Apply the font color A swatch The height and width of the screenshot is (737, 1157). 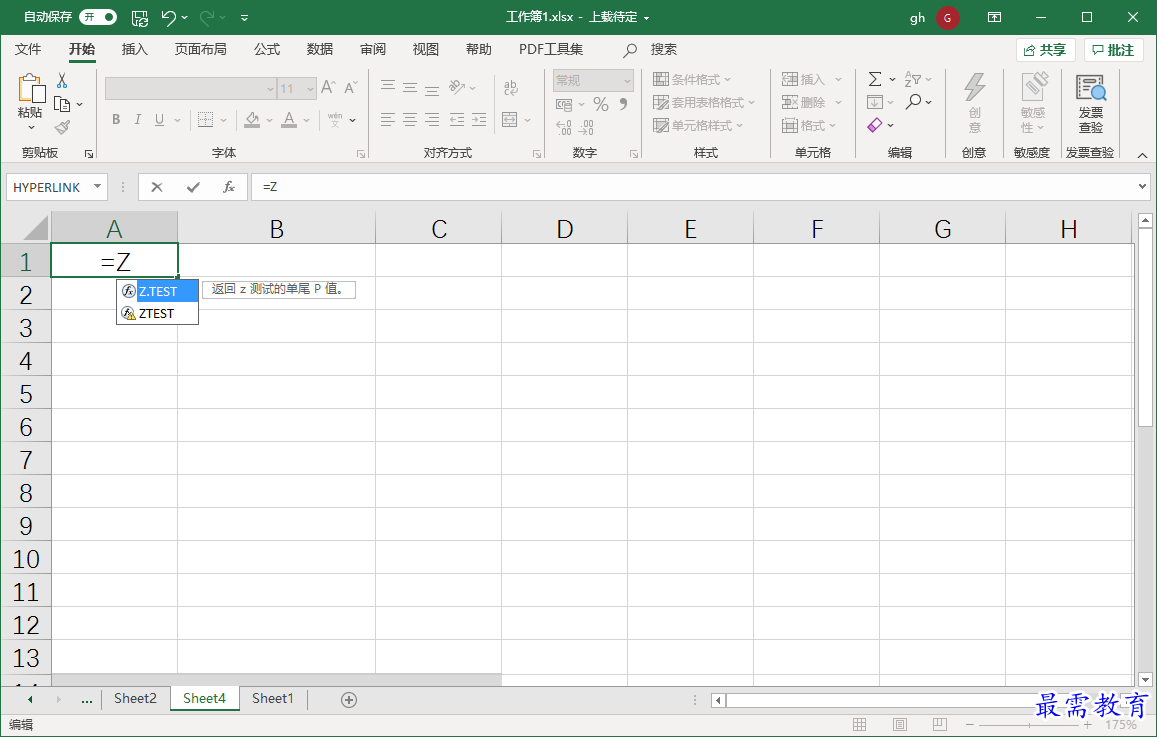click(289, 120)
